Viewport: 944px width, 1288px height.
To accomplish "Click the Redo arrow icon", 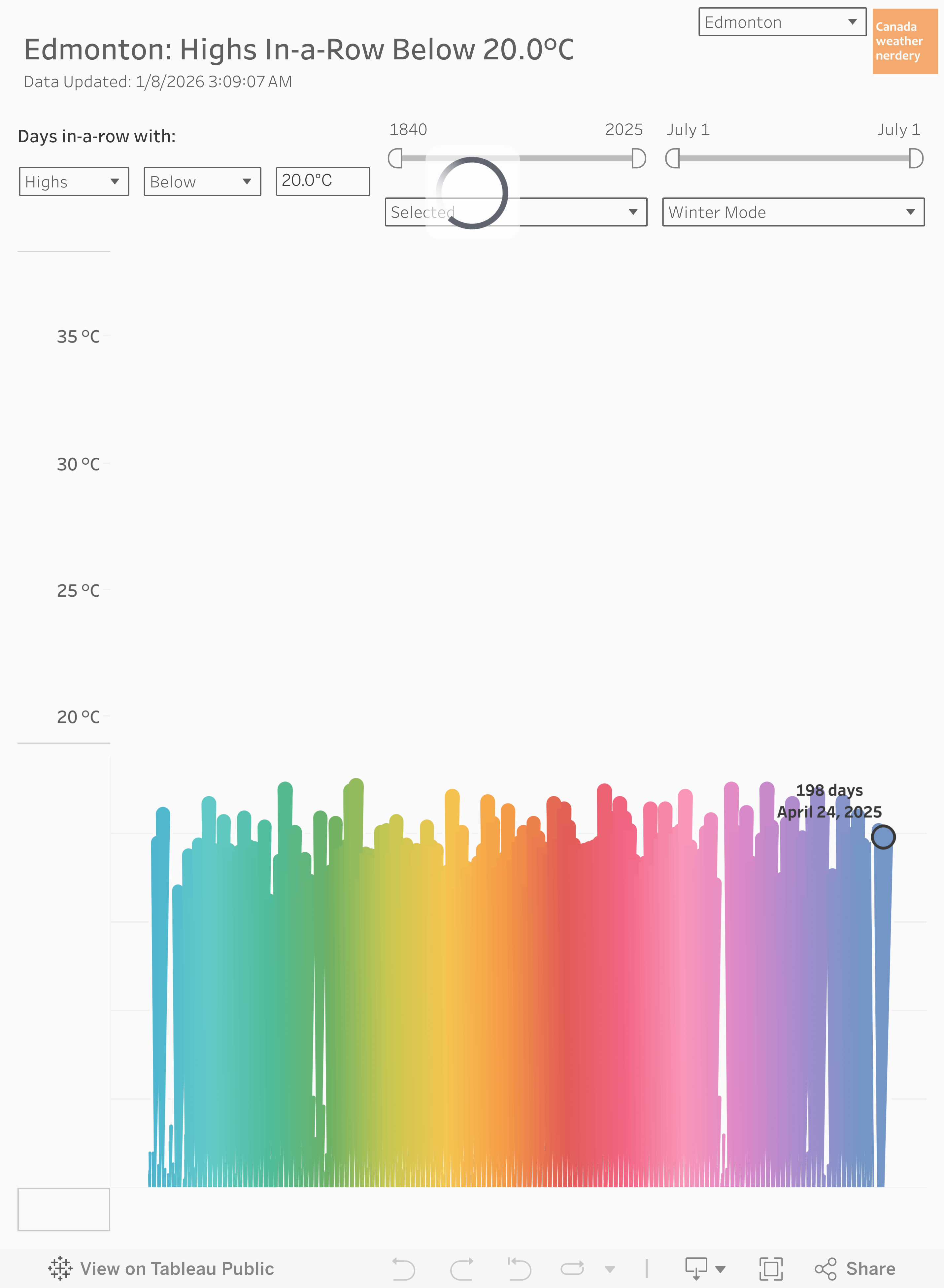I will click(462, 1269).
